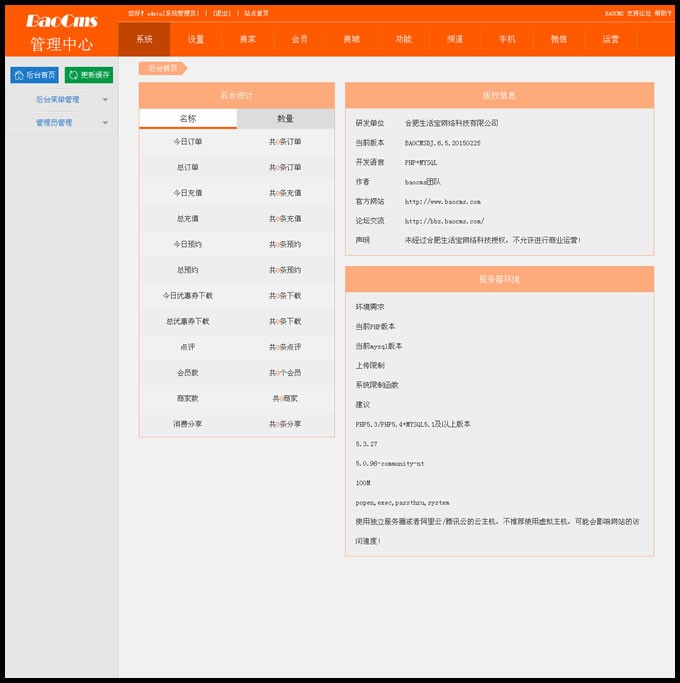
Task: Click the 总优惠券下载 row label
Action: click(188, 321)
